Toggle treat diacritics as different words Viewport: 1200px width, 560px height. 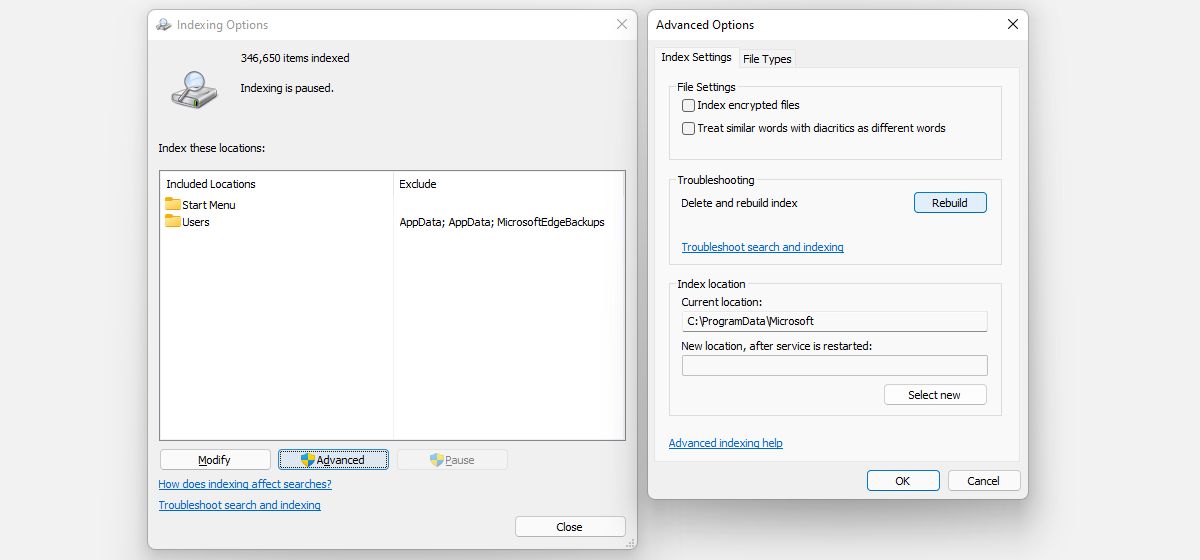(x=688, y=128)
